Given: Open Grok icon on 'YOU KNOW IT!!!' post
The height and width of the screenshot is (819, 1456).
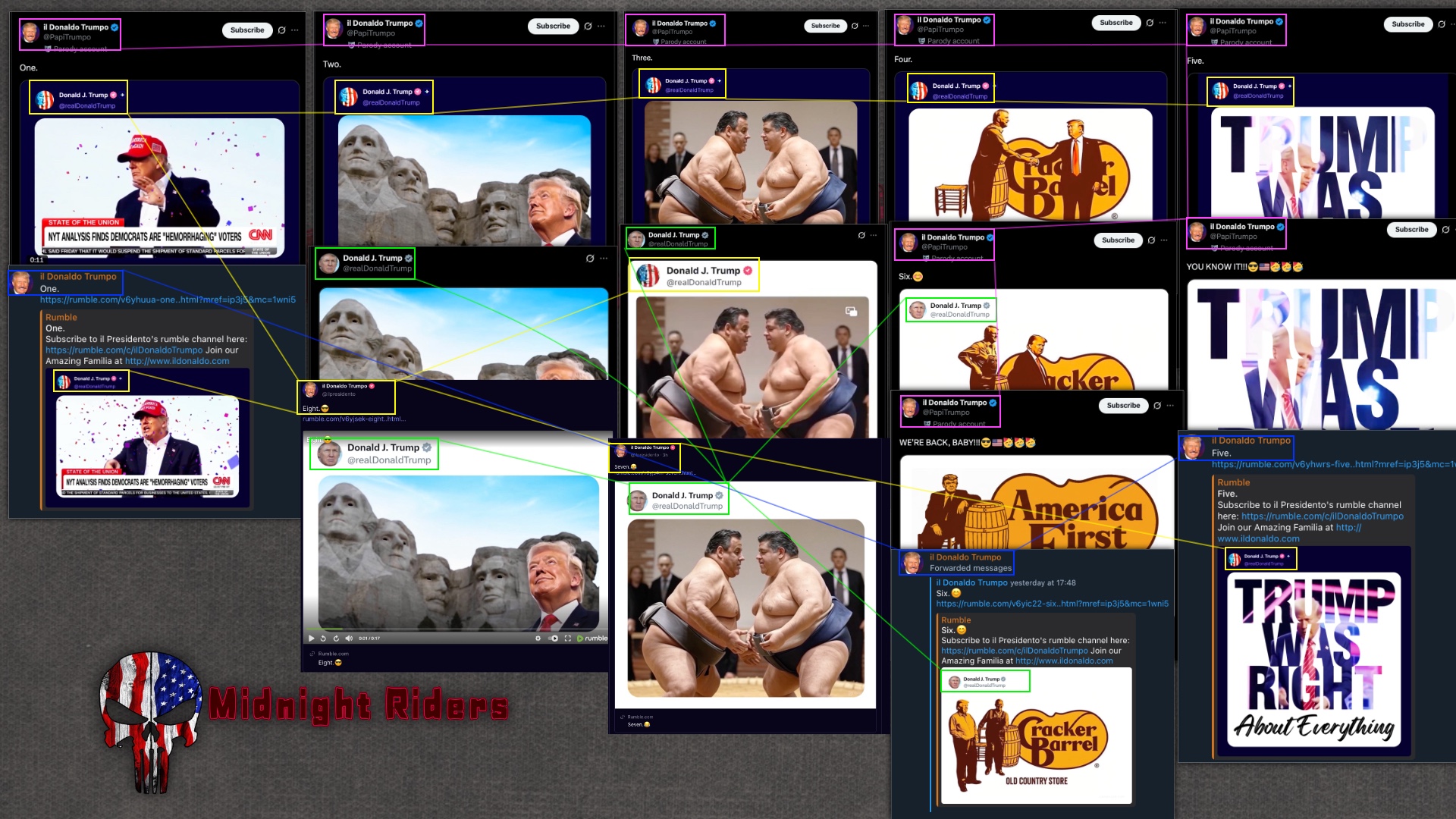Looking at the screenshot, I should 1445,230.
